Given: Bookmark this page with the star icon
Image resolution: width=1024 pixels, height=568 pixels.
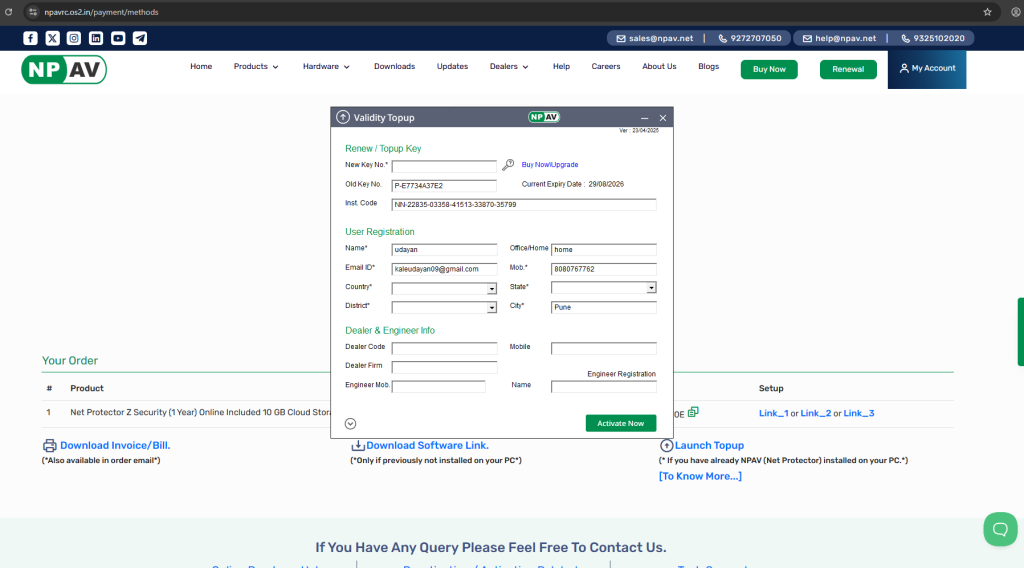Looking at the screenshot, I should [x=987, y=12].
